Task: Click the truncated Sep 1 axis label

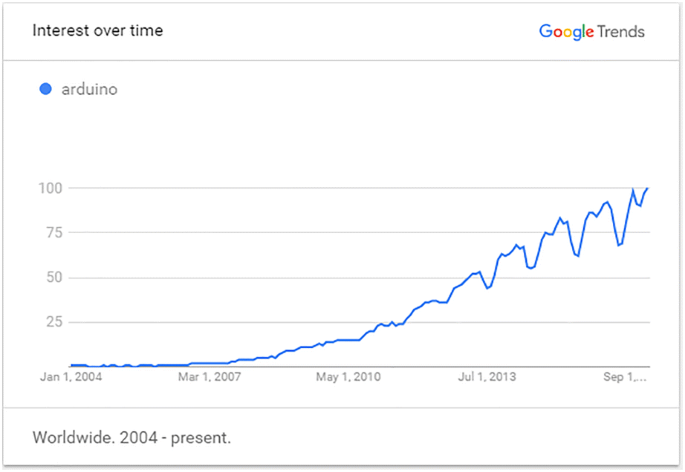Action: click(x=625, y=377)
